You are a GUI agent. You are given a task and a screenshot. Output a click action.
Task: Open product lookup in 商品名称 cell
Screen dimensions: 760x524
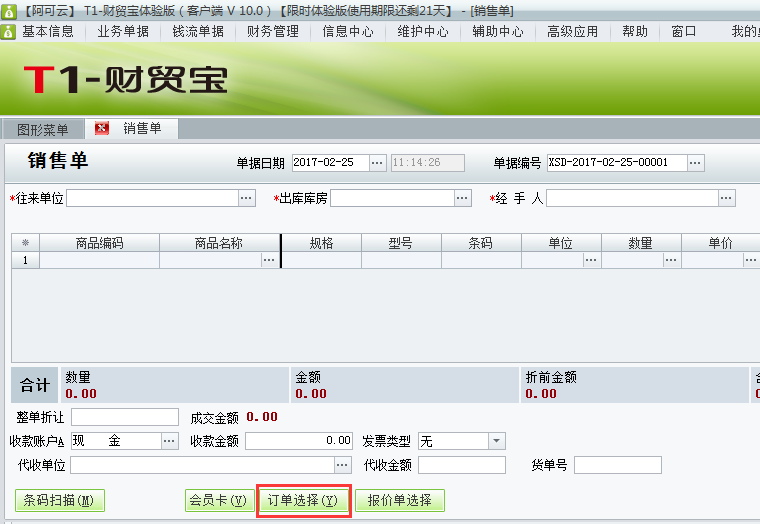click(x=269, y=260)
